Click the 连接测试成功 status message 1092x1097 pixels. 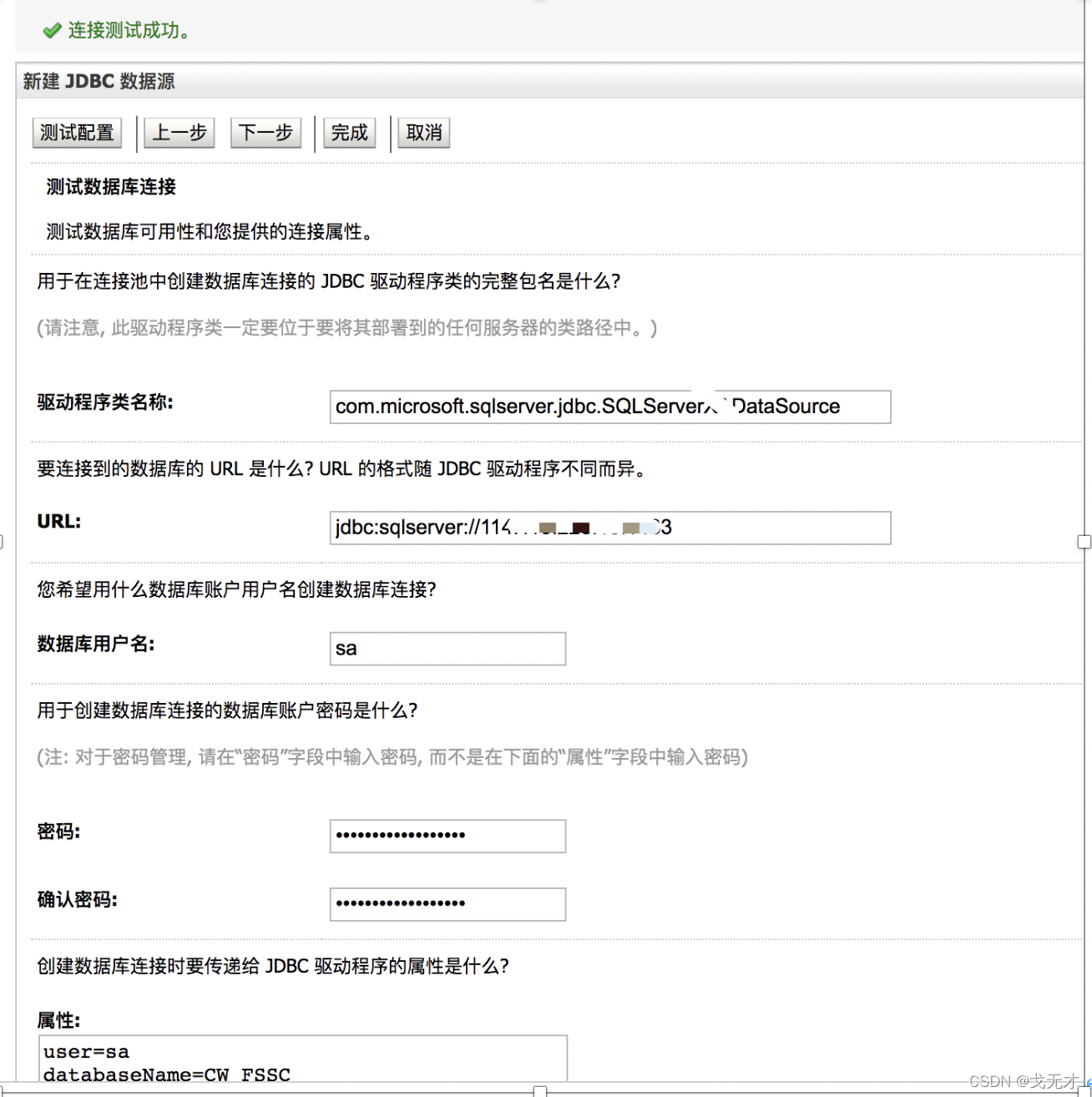pos(129,31)
